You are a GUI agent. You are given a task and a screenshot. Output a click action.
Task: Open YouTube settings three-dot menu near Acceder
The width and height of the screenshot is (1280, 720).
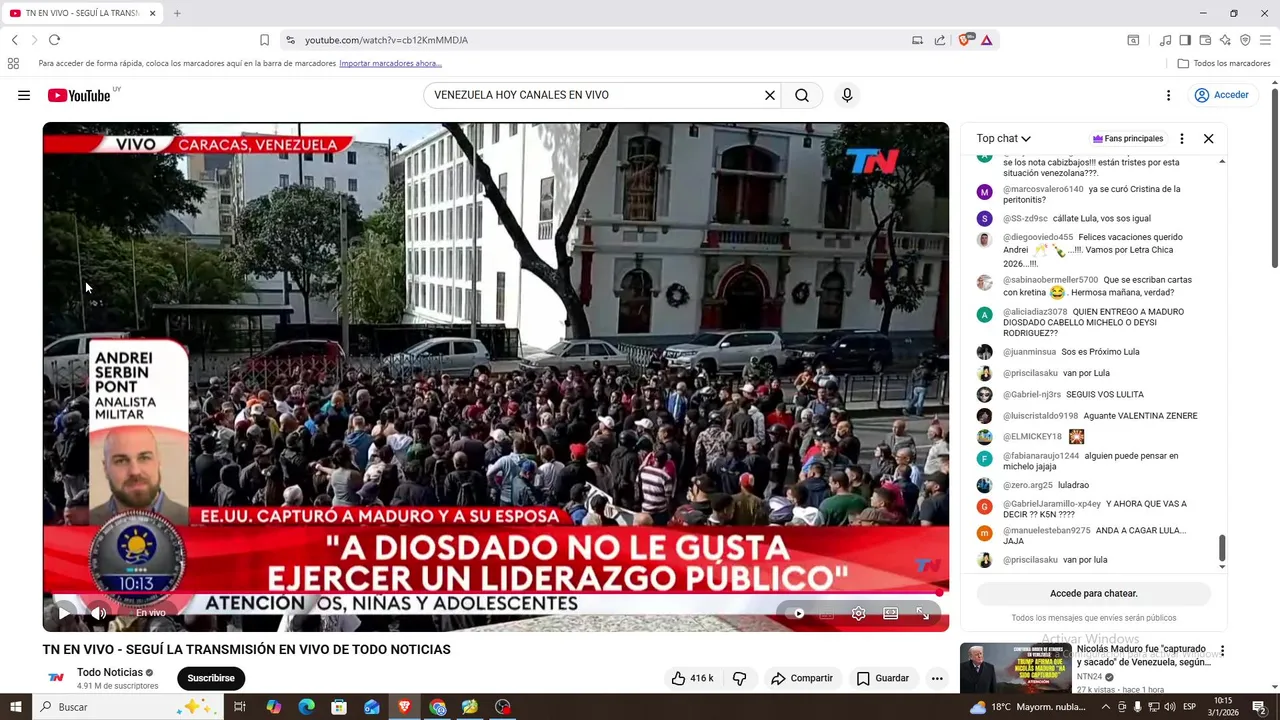[x=1168, y=95]
